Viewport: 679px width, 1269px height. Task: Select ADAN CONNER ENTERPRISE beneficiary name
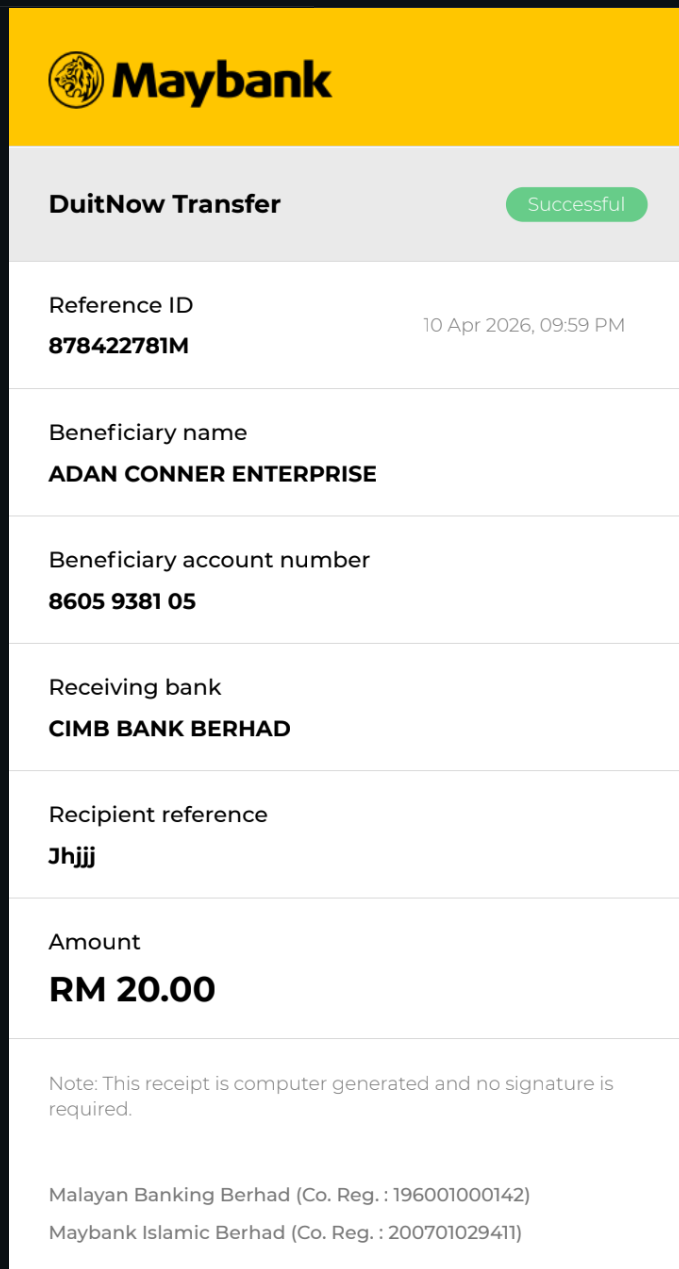tap(212, 474)
